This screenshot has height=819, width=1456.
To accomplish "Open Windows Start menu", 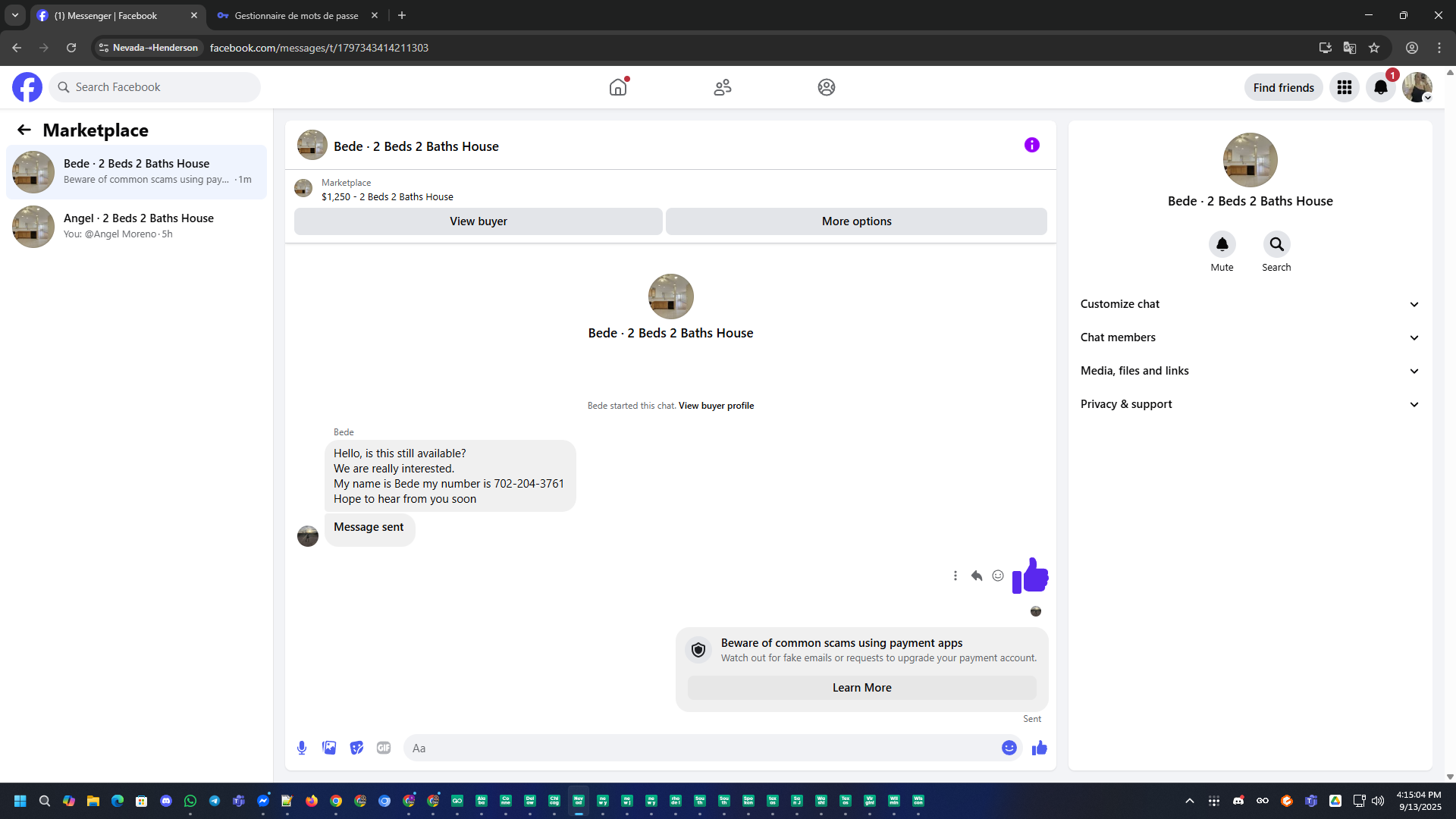I will tap(20, 801).
